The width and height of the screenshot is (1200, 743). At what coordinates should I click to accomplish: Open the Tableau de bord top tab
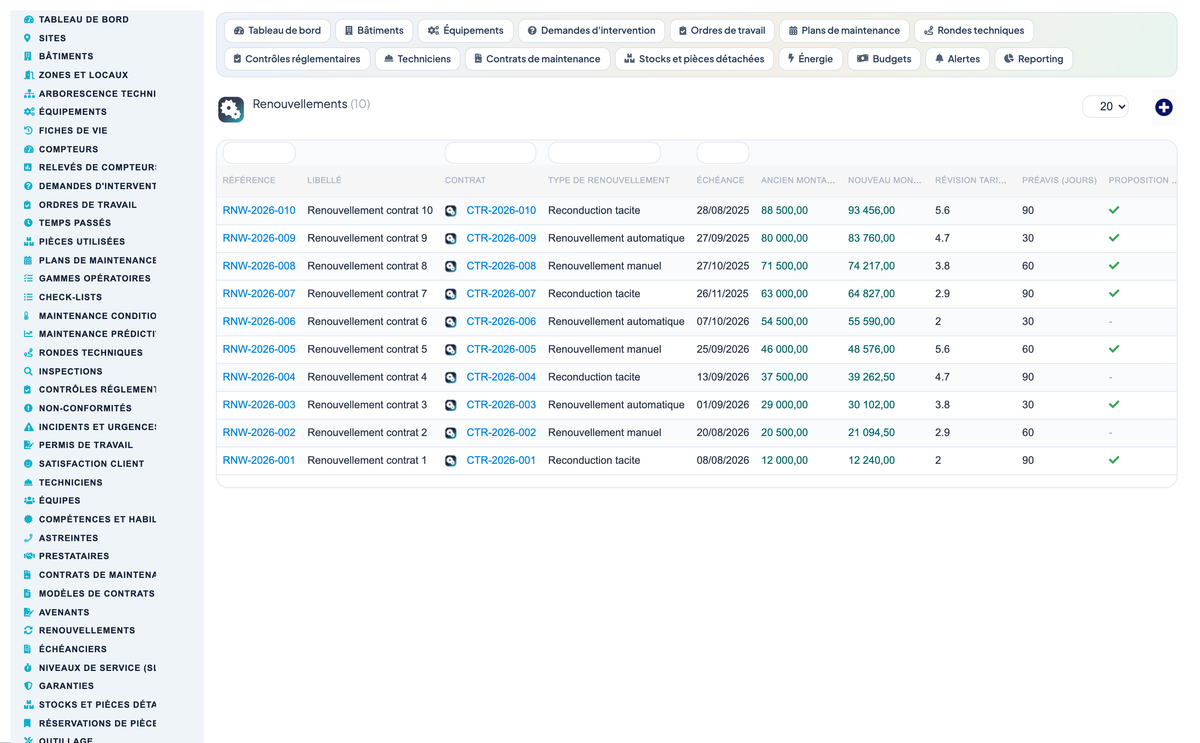[x=277, y=31]
